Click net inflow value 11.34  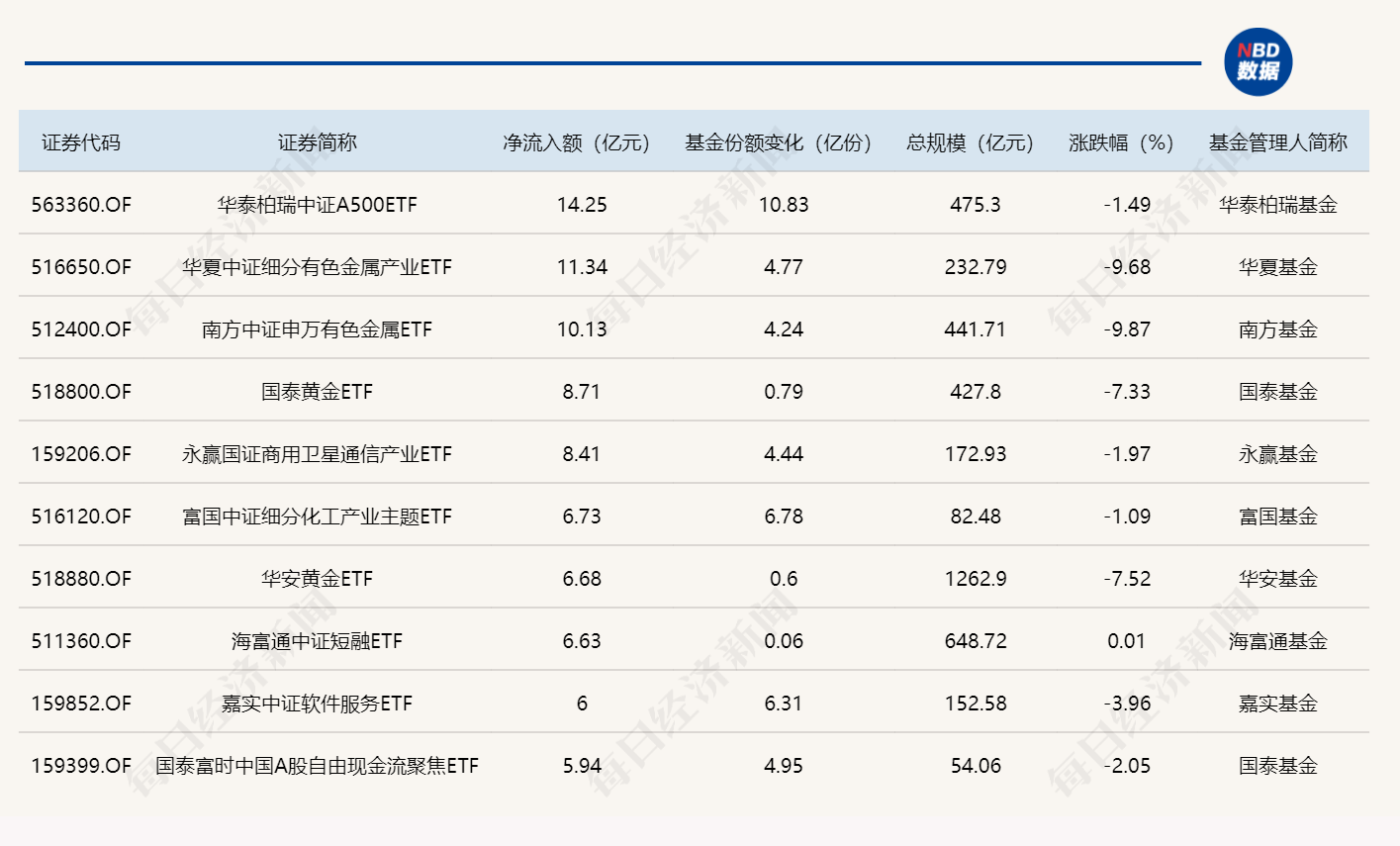[582, 267]
